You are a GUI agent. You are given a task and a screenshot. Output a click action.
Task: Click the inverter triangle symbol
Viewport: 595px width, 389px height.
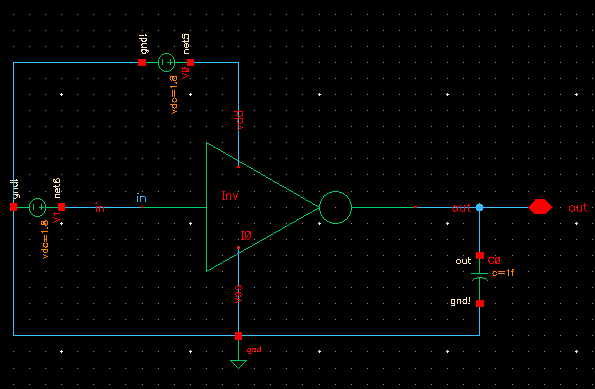coord(262,207)
